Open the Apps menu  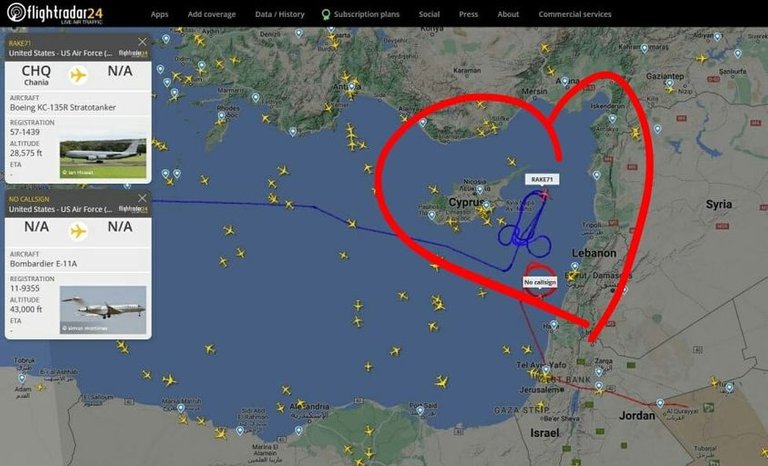[x=159, y=14]
